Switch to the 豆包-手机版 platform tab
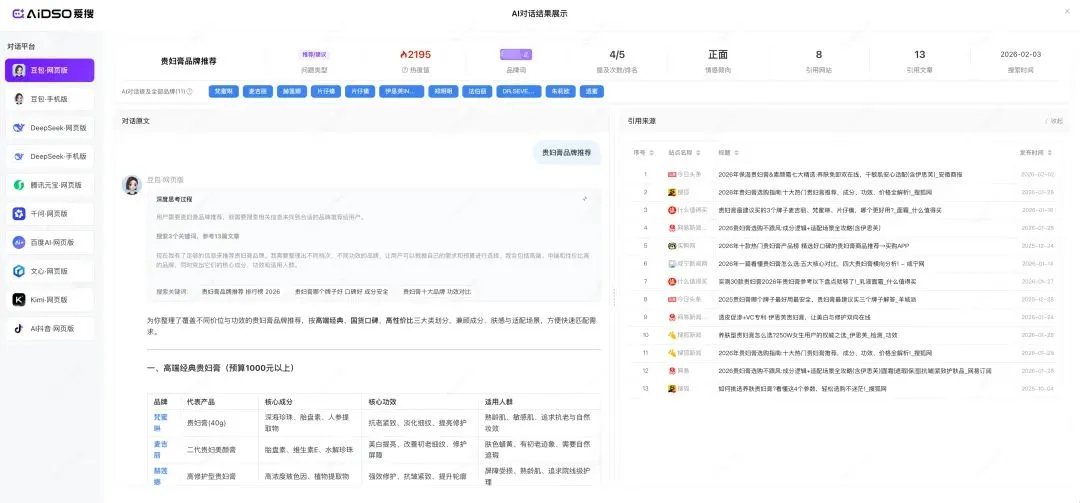The image size is (1080, 503). click(50, 99)
